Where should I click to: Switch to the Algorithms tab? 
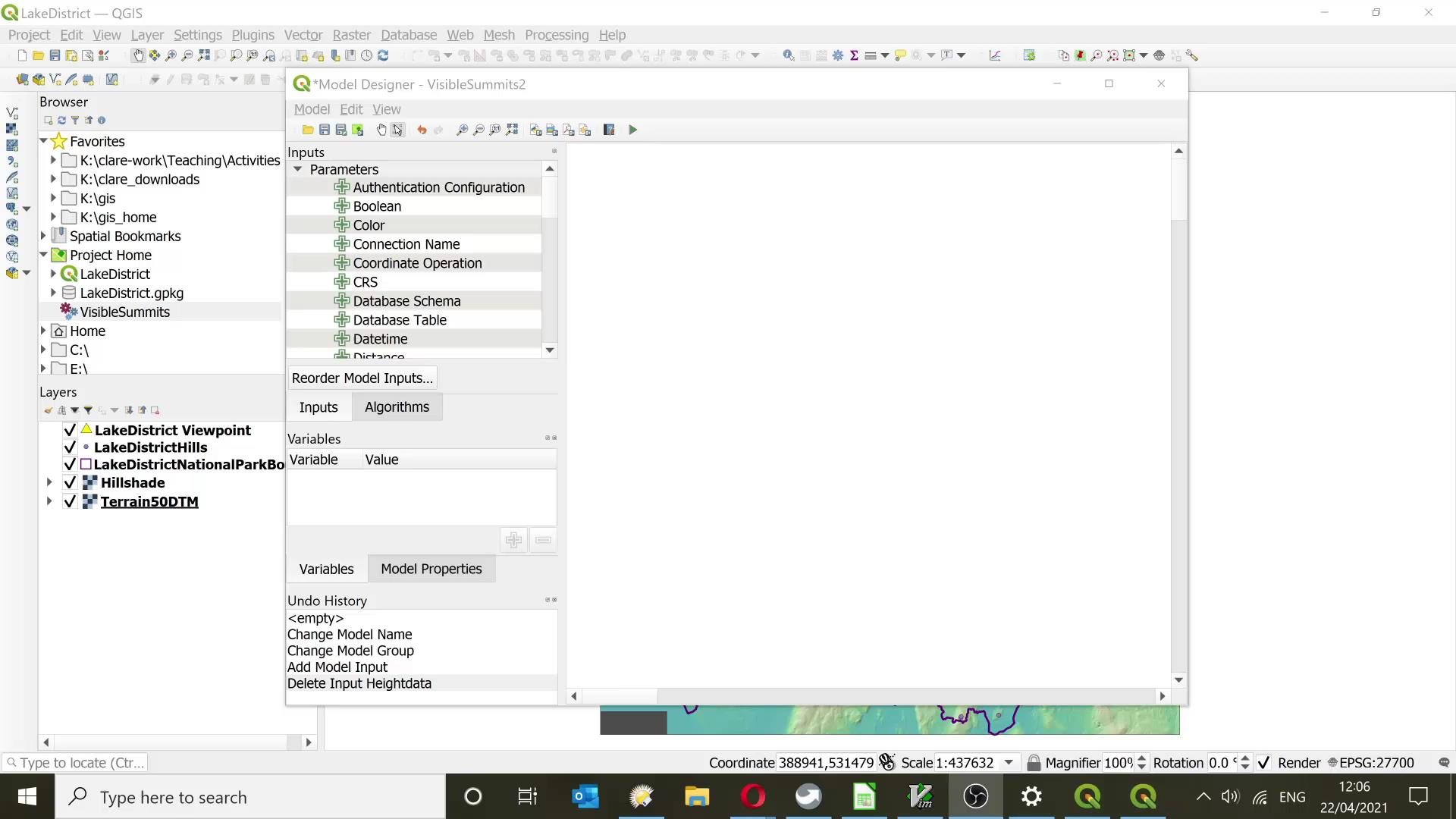click(397, 406)
